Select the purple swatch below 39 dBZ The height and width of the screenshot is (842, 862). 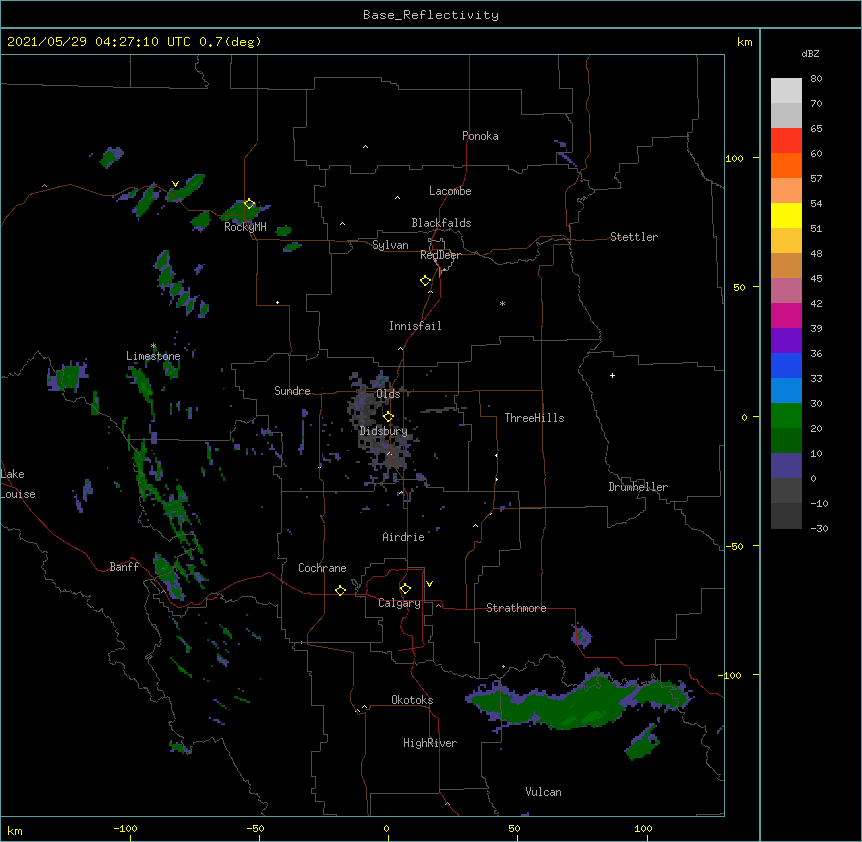tap(786, 341)
